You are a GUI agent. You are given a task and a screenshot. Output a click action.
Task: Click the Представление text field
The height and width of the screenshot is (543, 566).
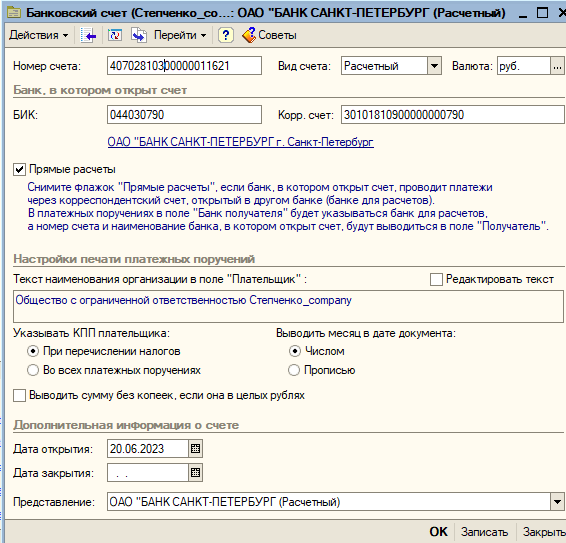click(x=329, y=501)
